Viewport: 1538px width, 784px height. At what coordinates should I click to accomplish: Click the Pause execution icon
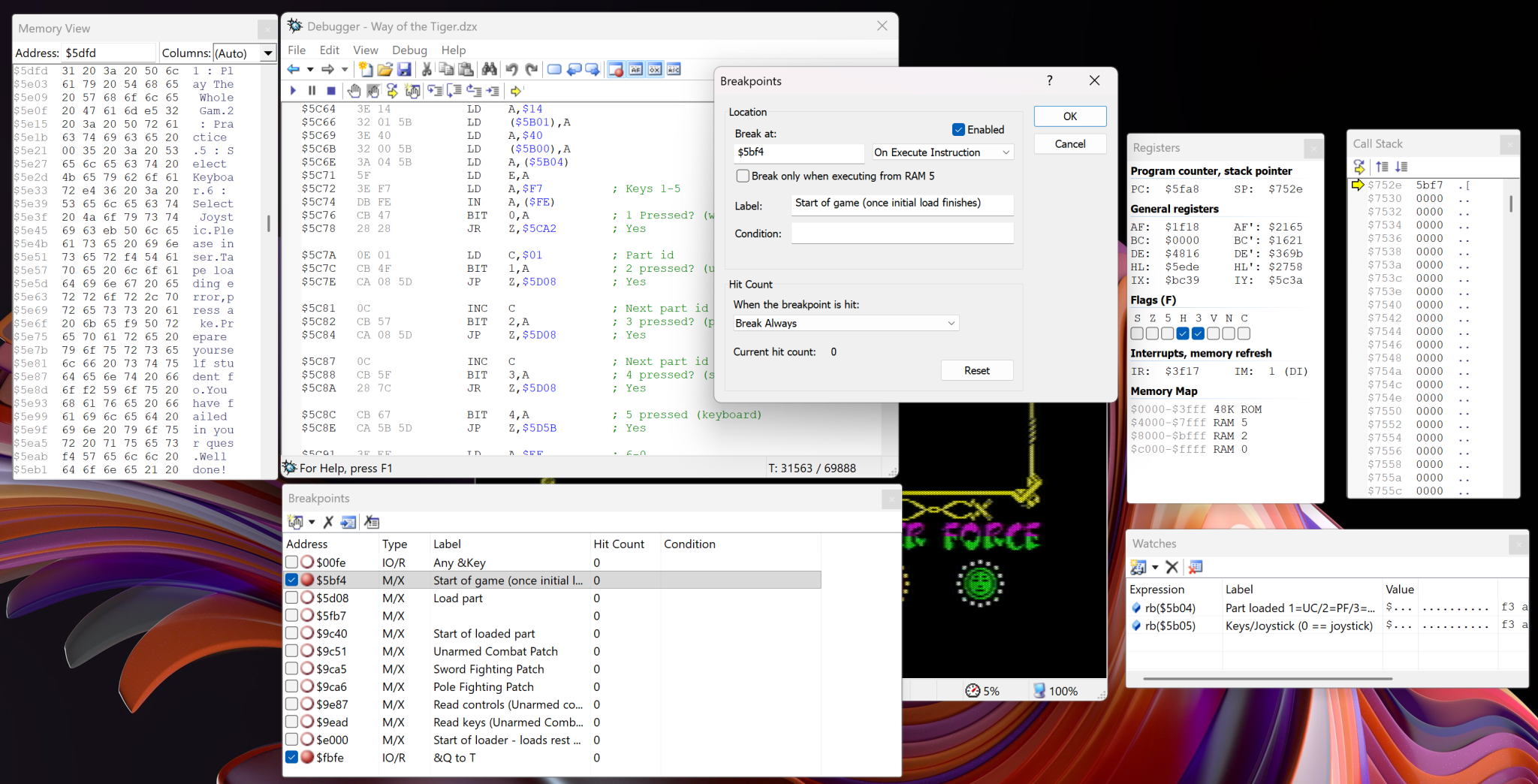(312, 91)
